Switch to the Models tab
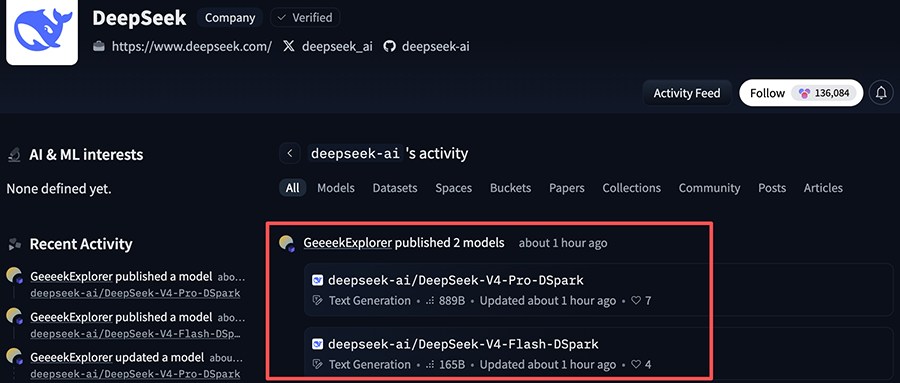The image size is (900, 383). 336,188
